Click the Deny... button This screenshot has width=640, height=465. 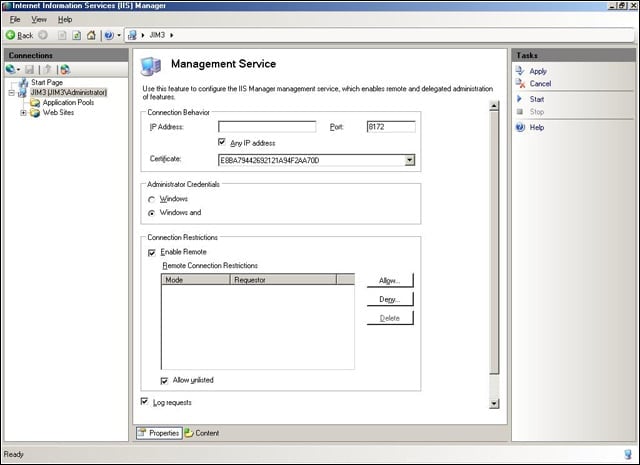pyautogui.click(x=390, y=299)
